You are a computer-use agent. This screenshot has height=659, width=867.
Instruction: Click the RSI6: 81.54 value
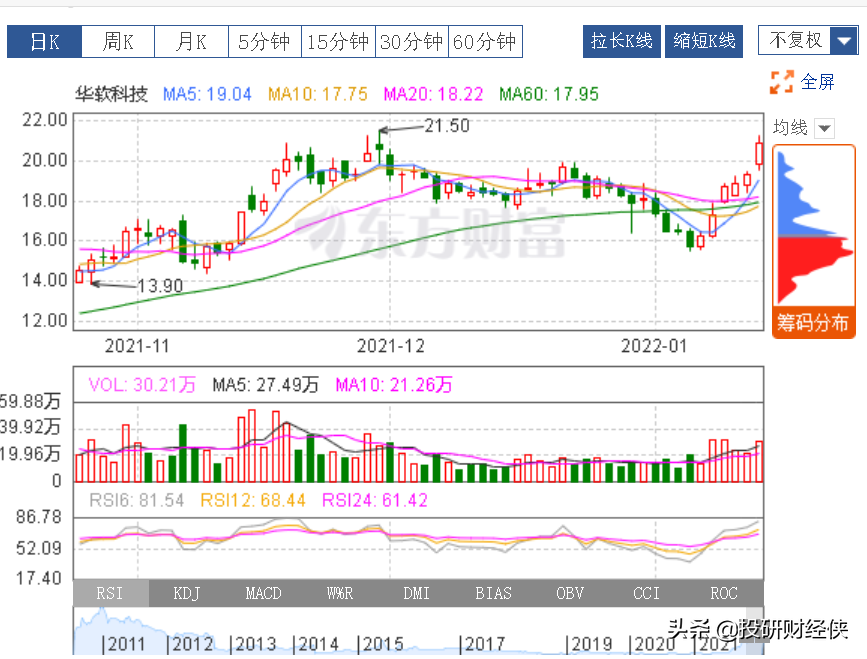coord(137,500)
